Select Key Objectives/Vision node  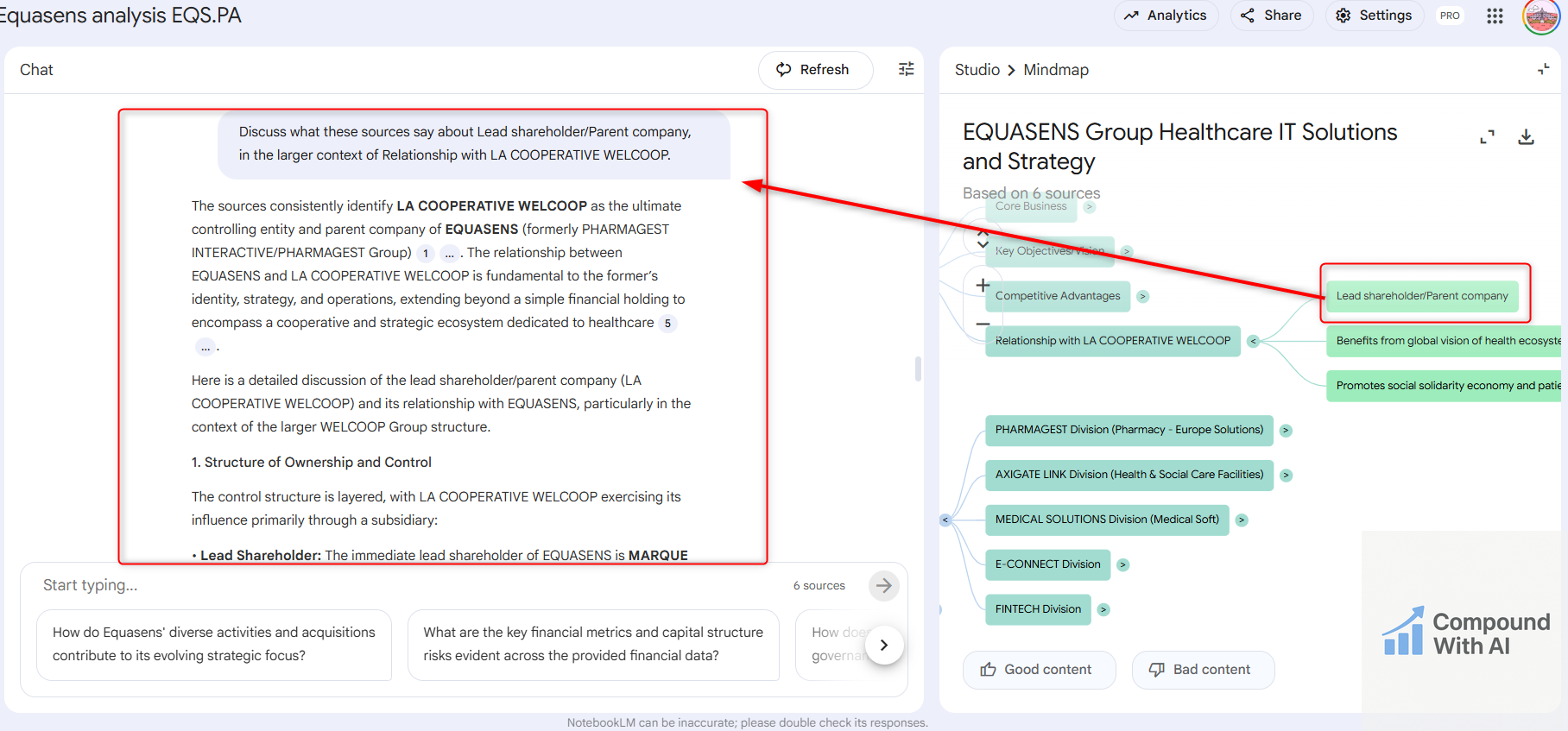click(x=1050, y=251)
